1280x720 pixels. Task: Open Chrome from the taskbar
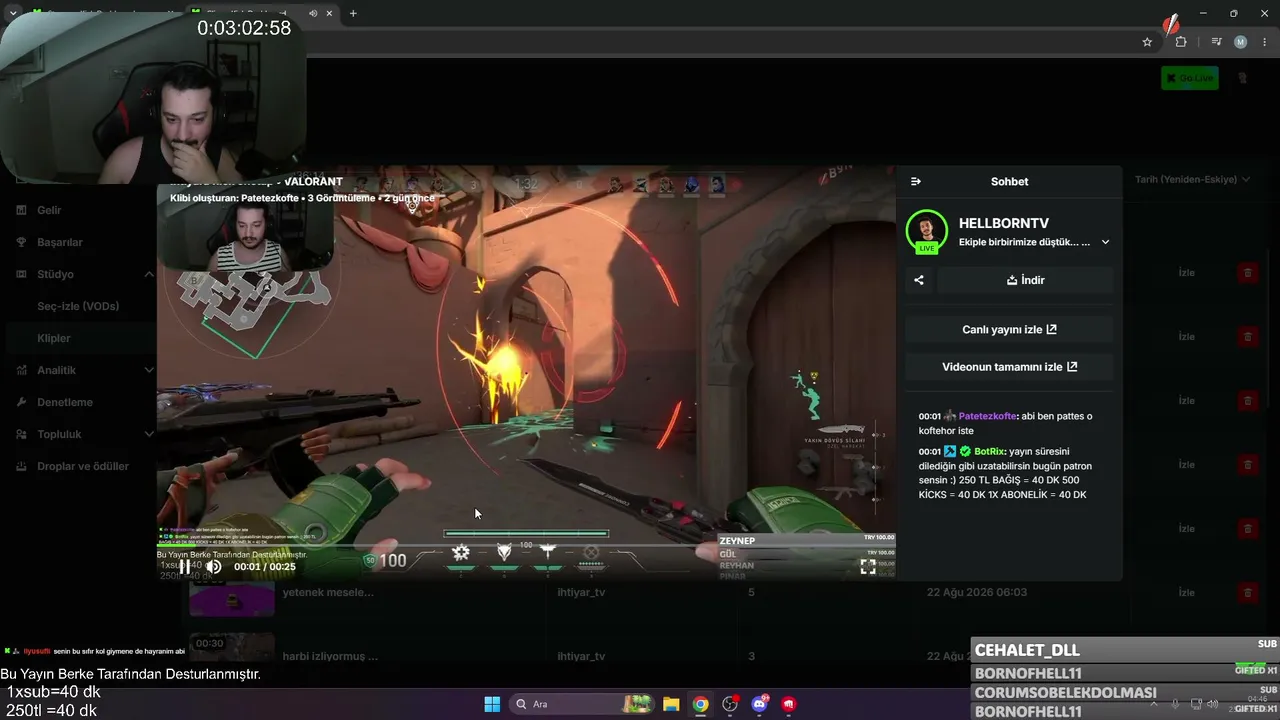click(701, 704)
